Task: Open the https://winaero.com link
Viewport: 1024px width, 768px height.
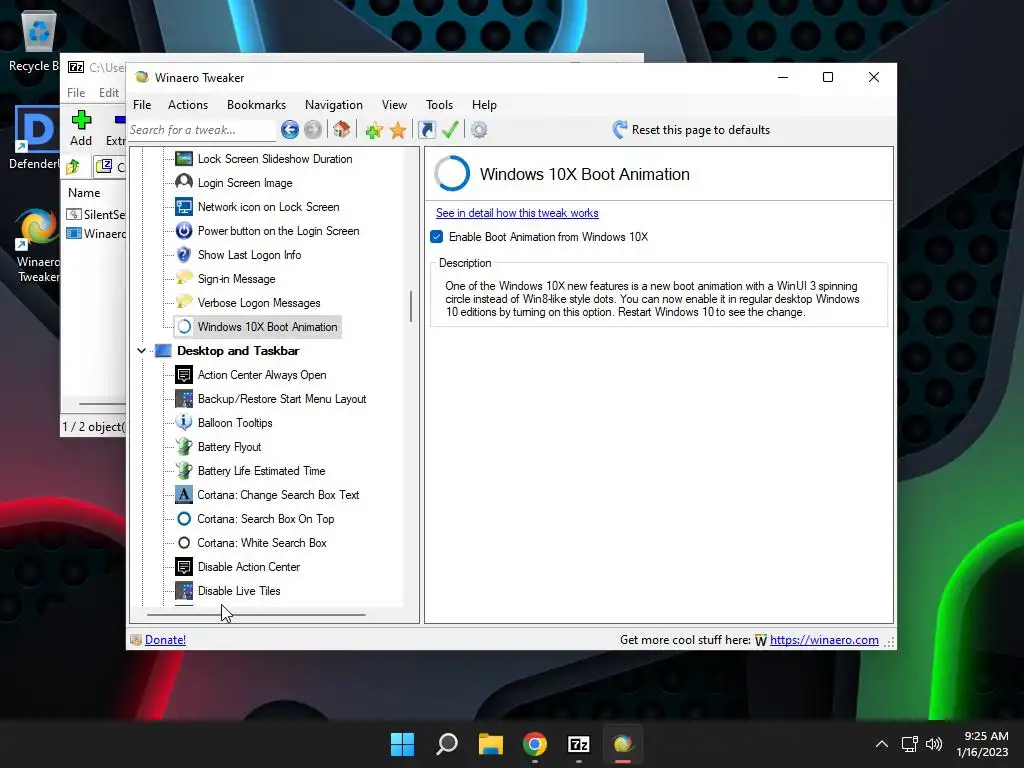Action: (x=824, y=640)
